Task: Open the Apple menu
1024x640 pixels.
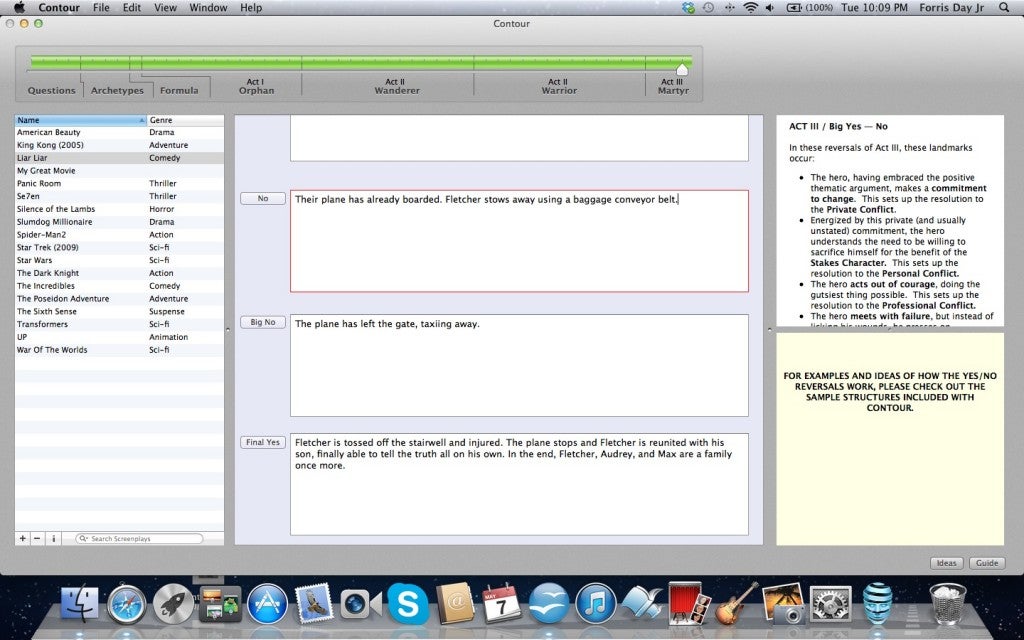Action: (19, 8)
